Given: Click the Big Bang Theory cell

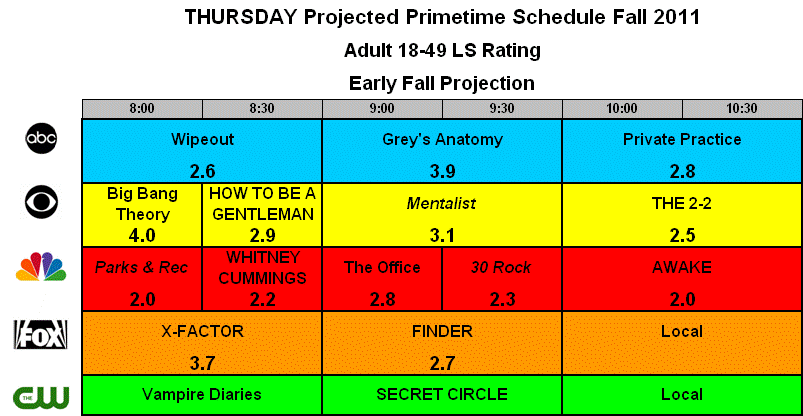Looking at the screenshot, I should (x=142, y=215).
